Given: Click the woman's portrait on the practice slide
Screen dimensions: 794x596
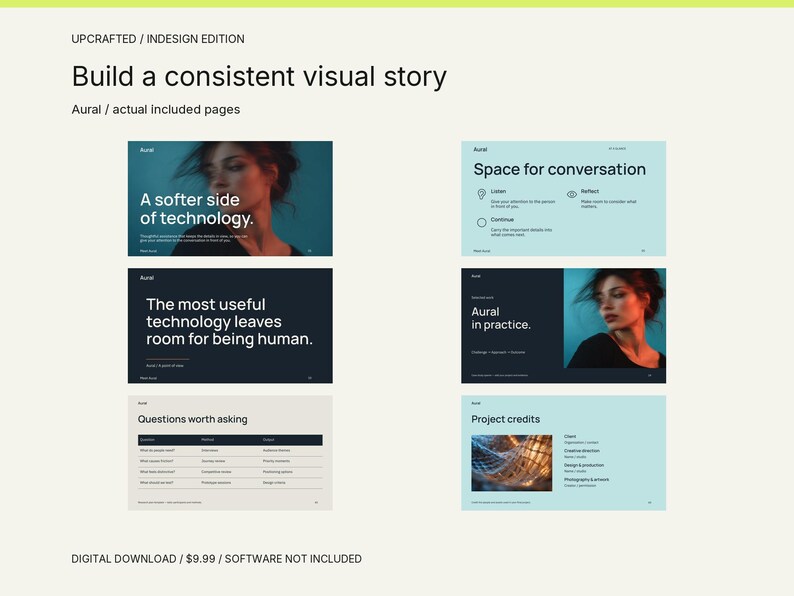Looking at the screenshot, I should point(615,318).
